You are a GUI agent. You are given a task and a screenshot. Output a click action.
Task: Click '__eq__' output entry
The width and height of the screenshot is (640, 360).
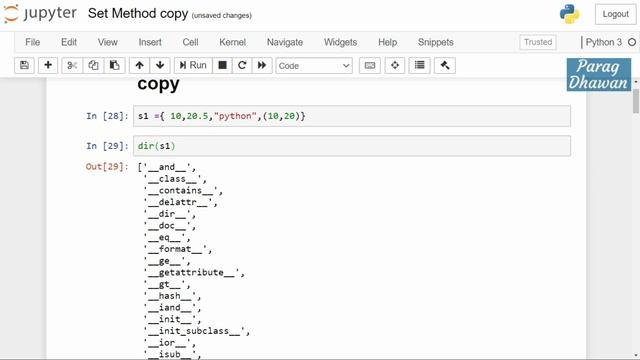coord(164,237)
